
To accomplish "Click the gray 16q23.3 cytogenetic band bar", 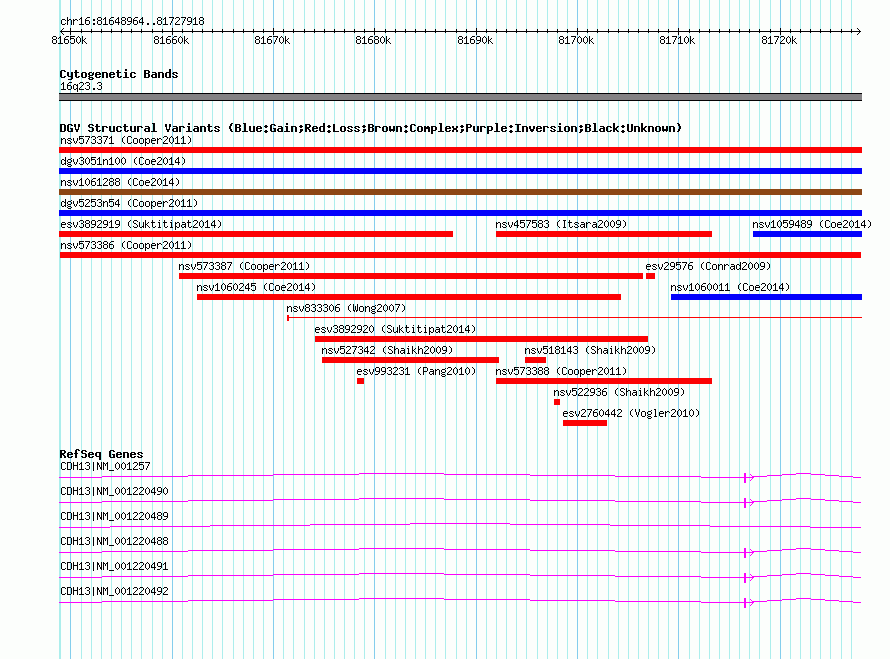I will [x=460, y=97].
